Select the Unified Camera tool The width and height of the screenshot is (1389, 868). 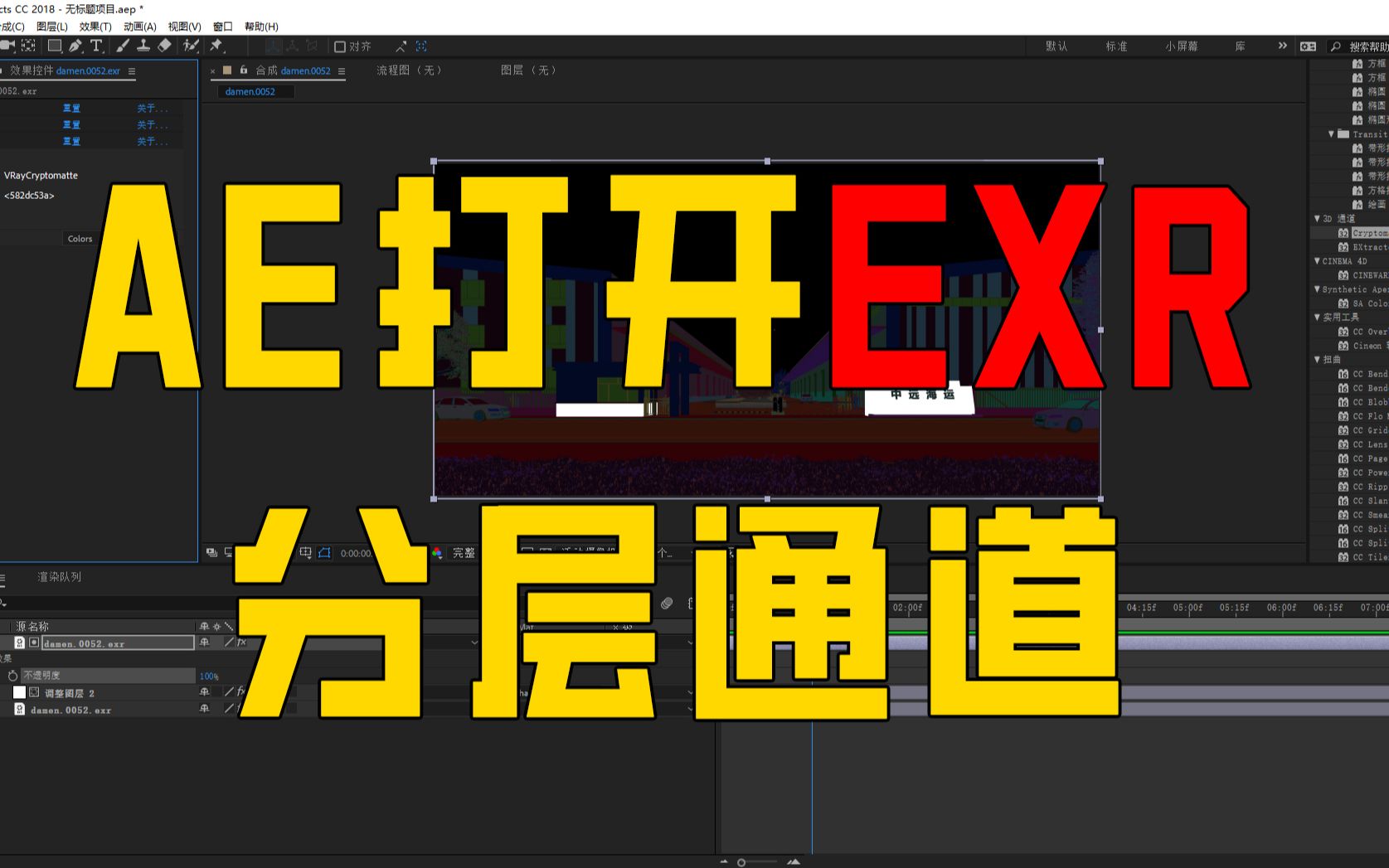click(x=7, y=46)
